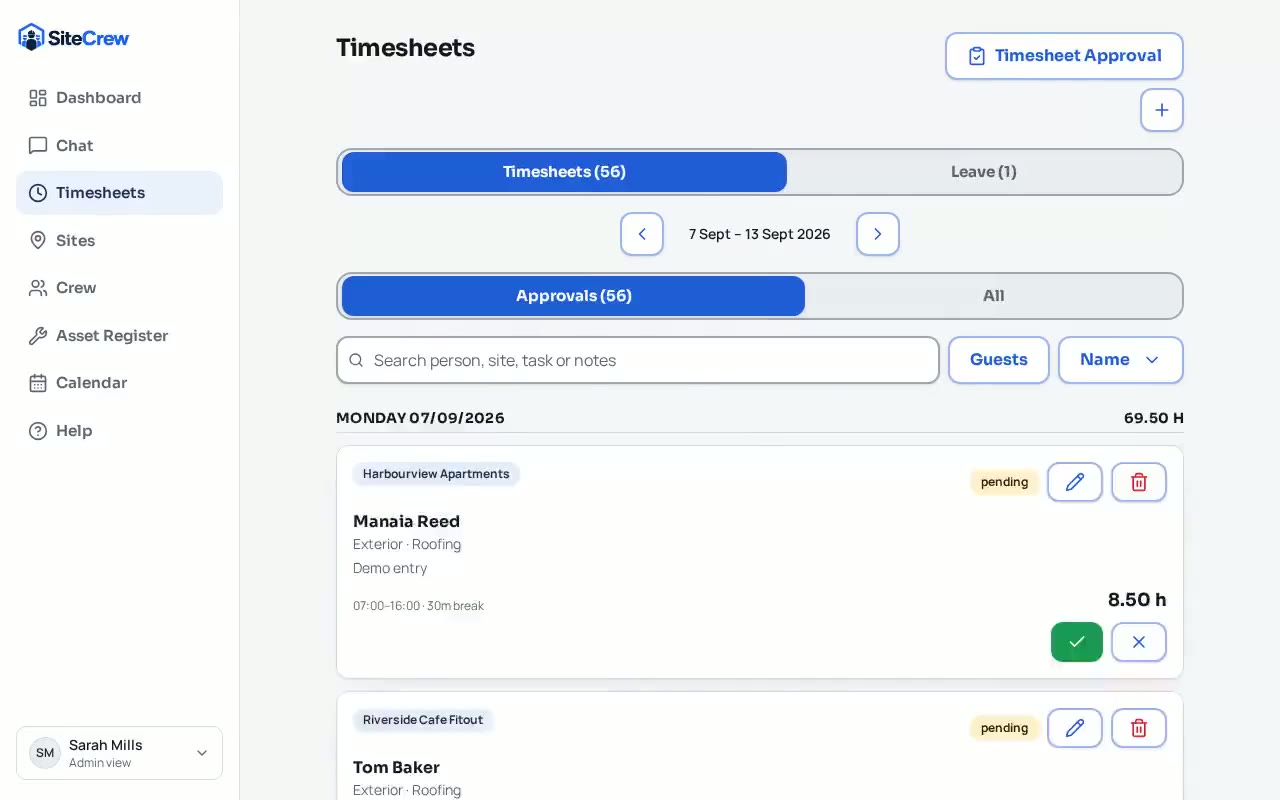Click the SM avatar initials
This screenshot has height=800, width=1280.
coord(45,753)
